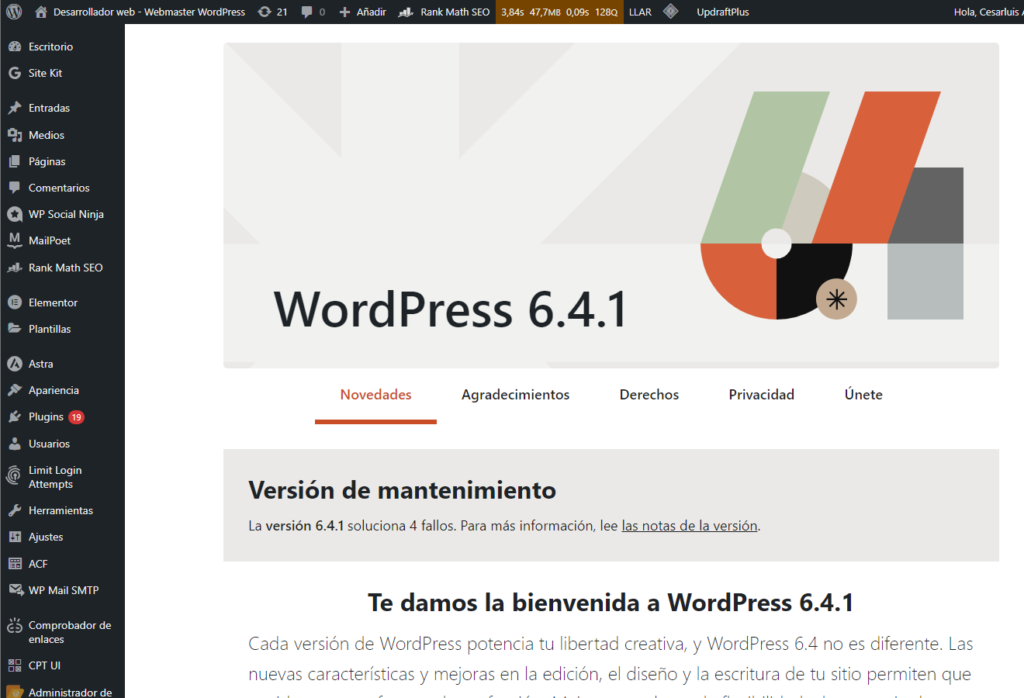Open the WordPress logo menu in admin bar
Image resolution: width=1024 pixels, height=698 pixels.
[x=14, y=12]
